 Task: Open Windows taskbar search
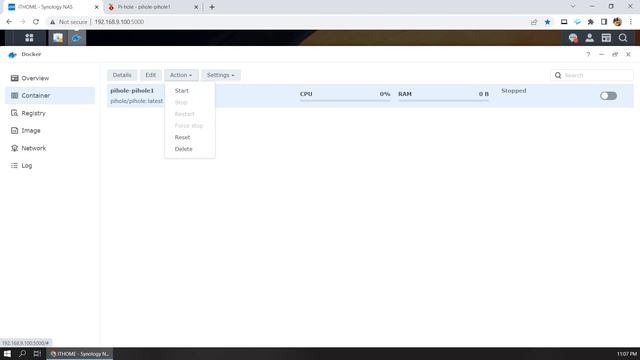(x=22, y=354)
